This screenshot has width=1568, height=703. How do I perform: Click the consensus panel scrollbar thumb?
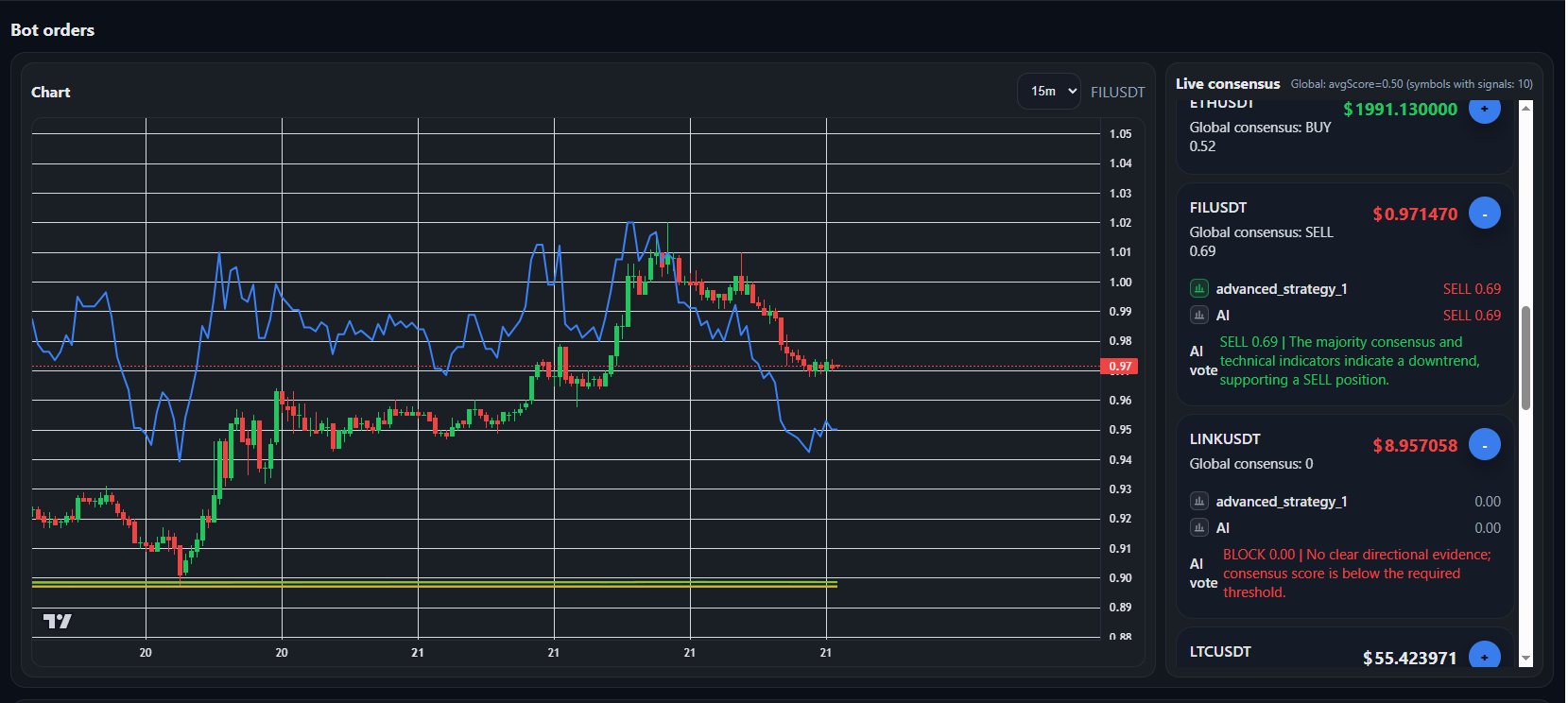1525,358
